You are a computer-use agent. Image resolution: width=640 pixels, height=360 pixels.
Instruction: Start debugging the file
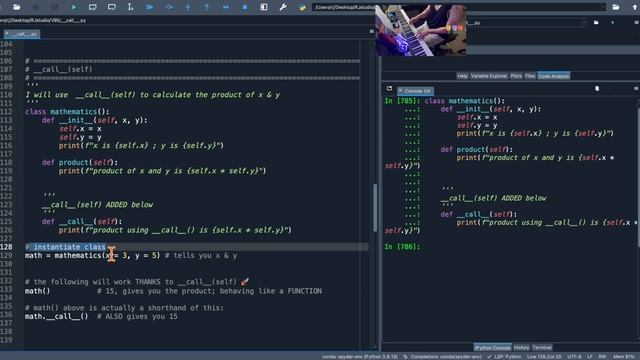(x=149, y=7)
